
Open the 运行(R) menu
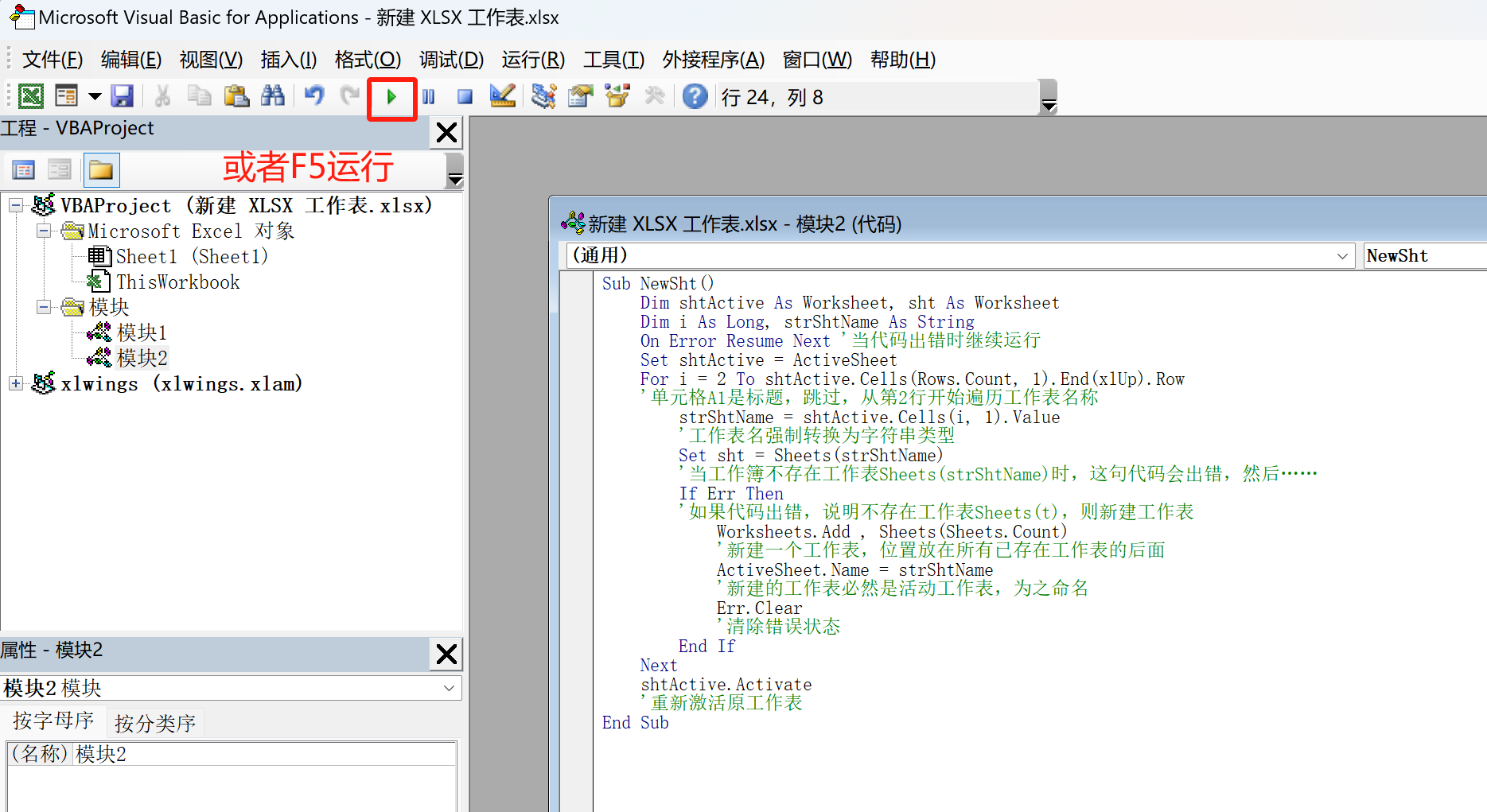coord(533,60)
